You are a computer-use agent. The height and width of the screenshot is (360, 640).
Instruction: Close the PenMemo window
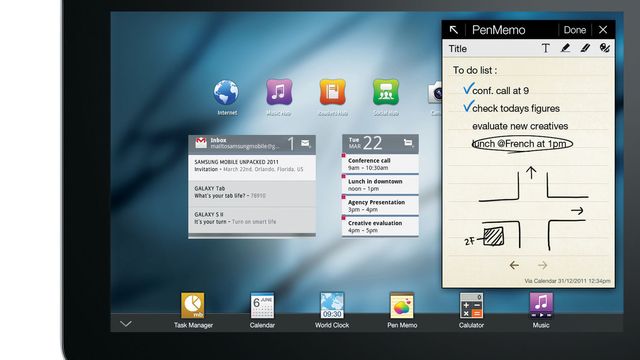pos(603,30)
